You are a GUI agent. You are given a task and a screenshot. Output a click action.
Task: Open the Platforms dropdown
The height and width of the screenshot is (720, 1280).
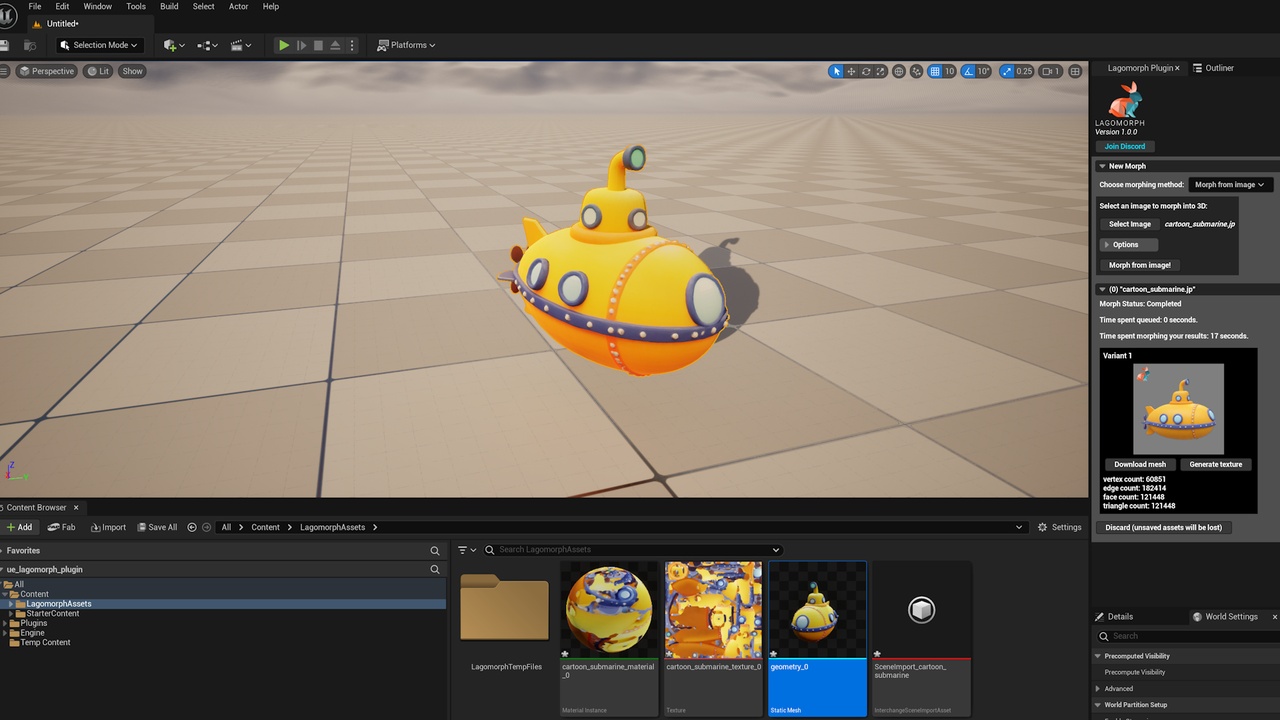tap(406, 45)
